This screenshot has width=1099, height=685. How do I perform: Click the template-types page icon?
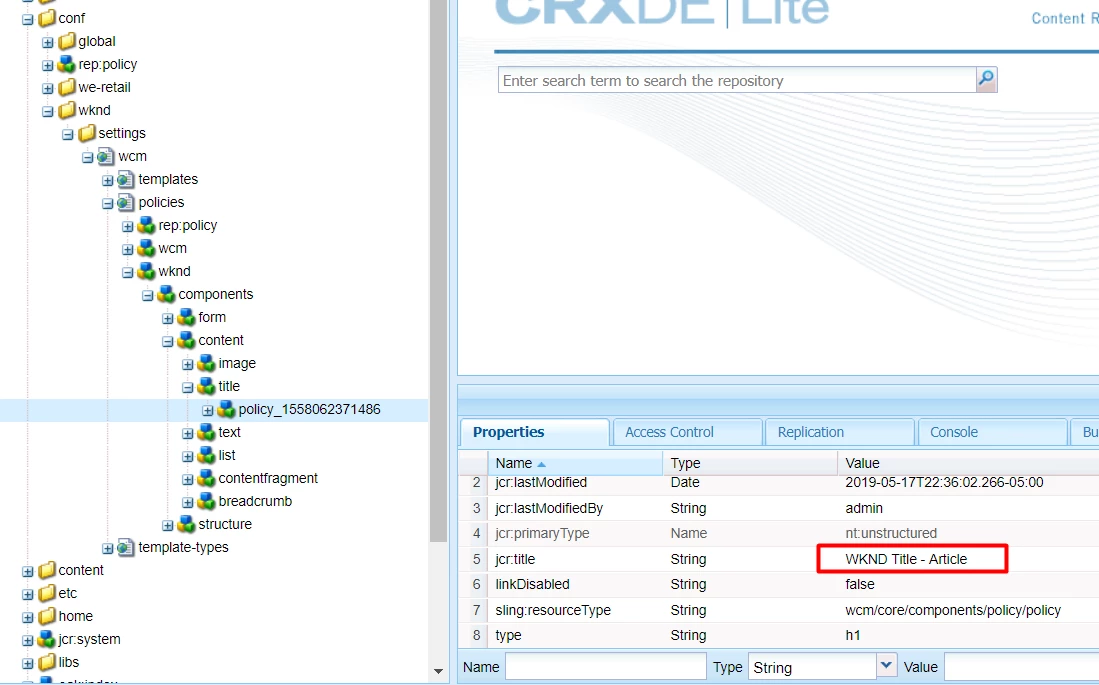tap(126, 548)
